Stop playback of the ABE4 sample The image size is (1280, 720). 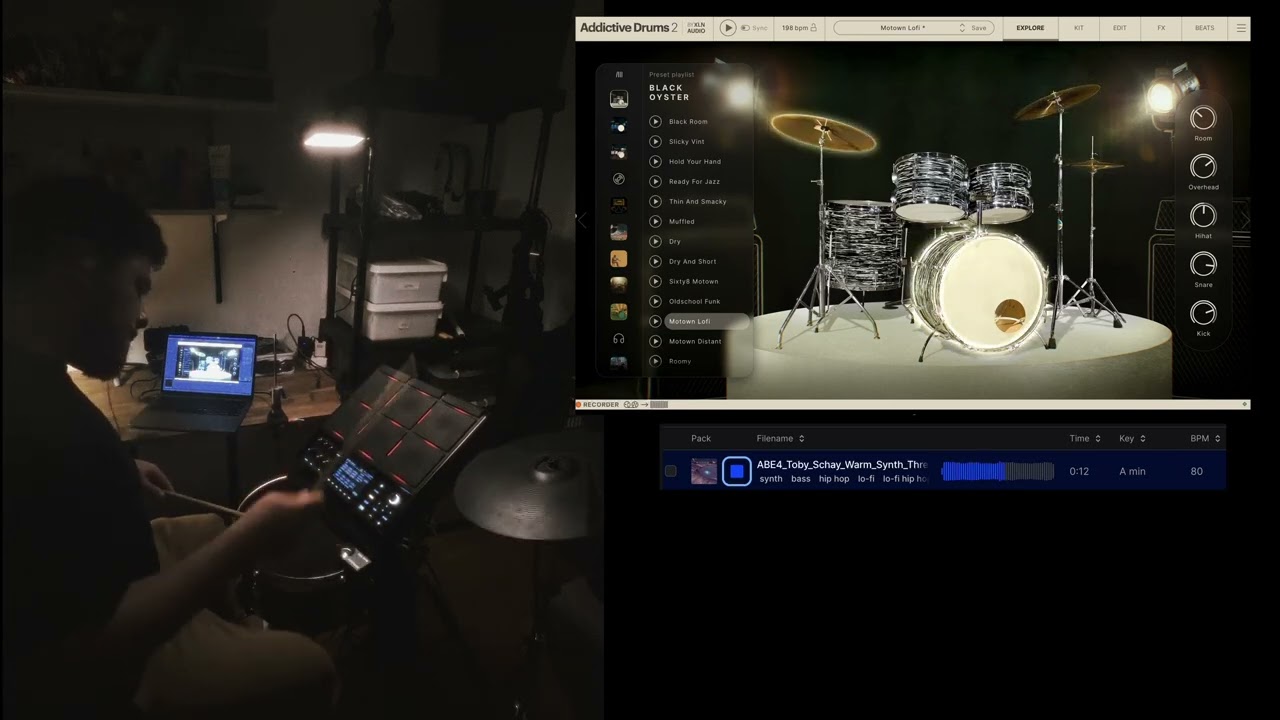tap(737, 471)
